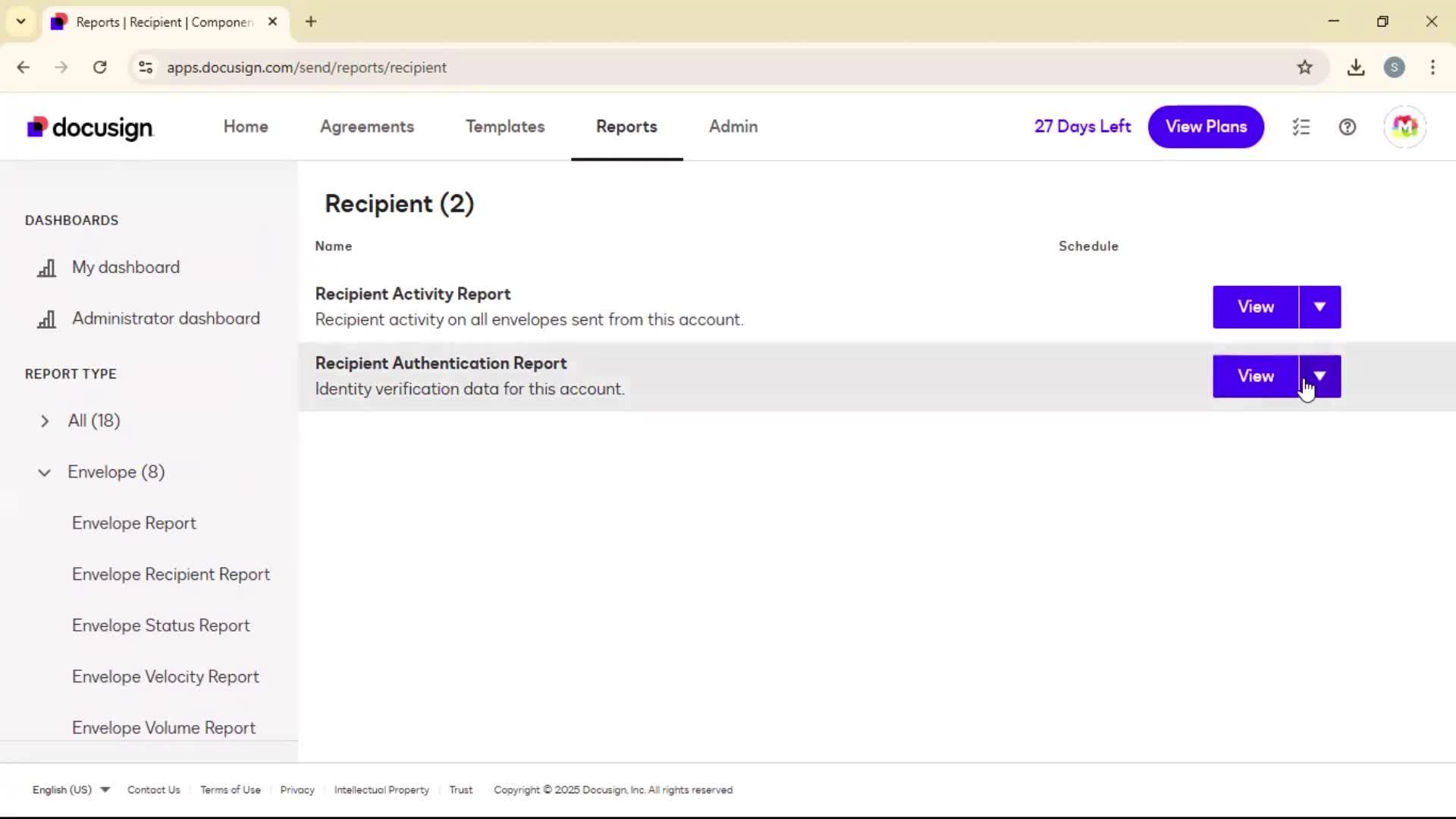Select Envelope Velocity Report in sidebar
This screenshot has height=819, width=1456.
pos(165,677)
